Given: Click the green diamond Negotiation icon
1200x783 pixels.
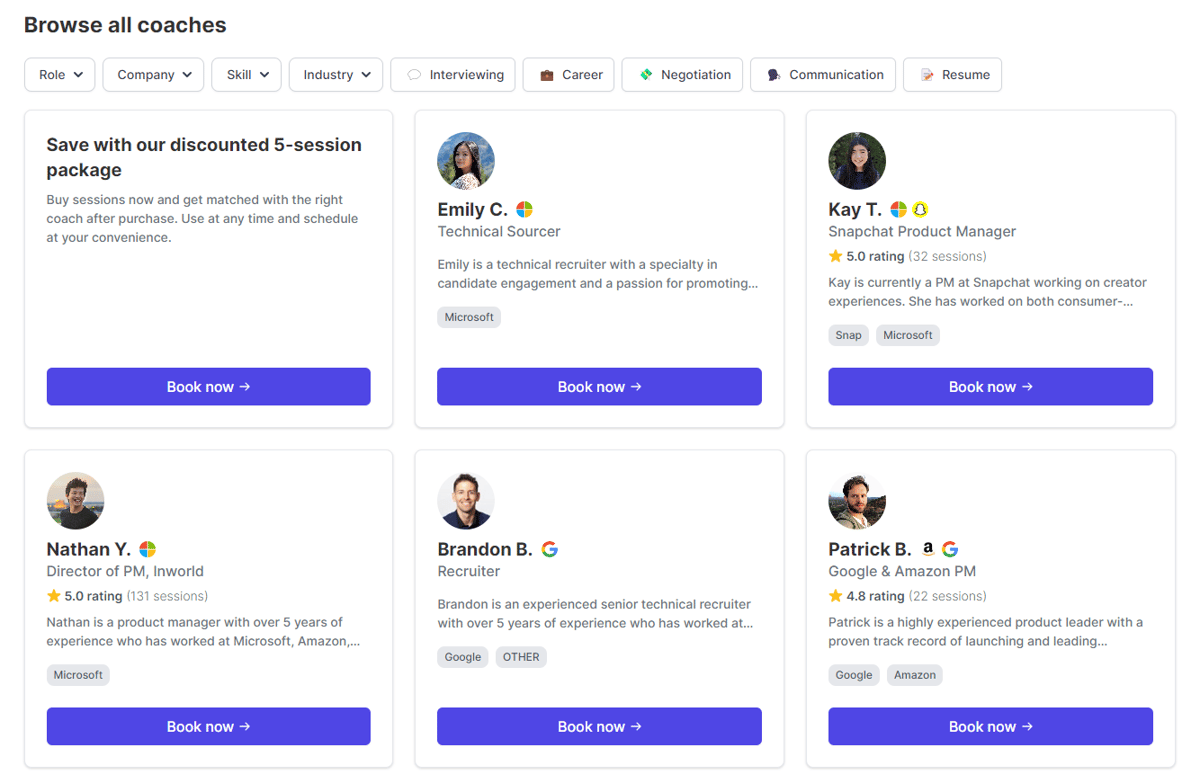Looking at the screenshot, I should pyautogui.click(x=646, y=75).
